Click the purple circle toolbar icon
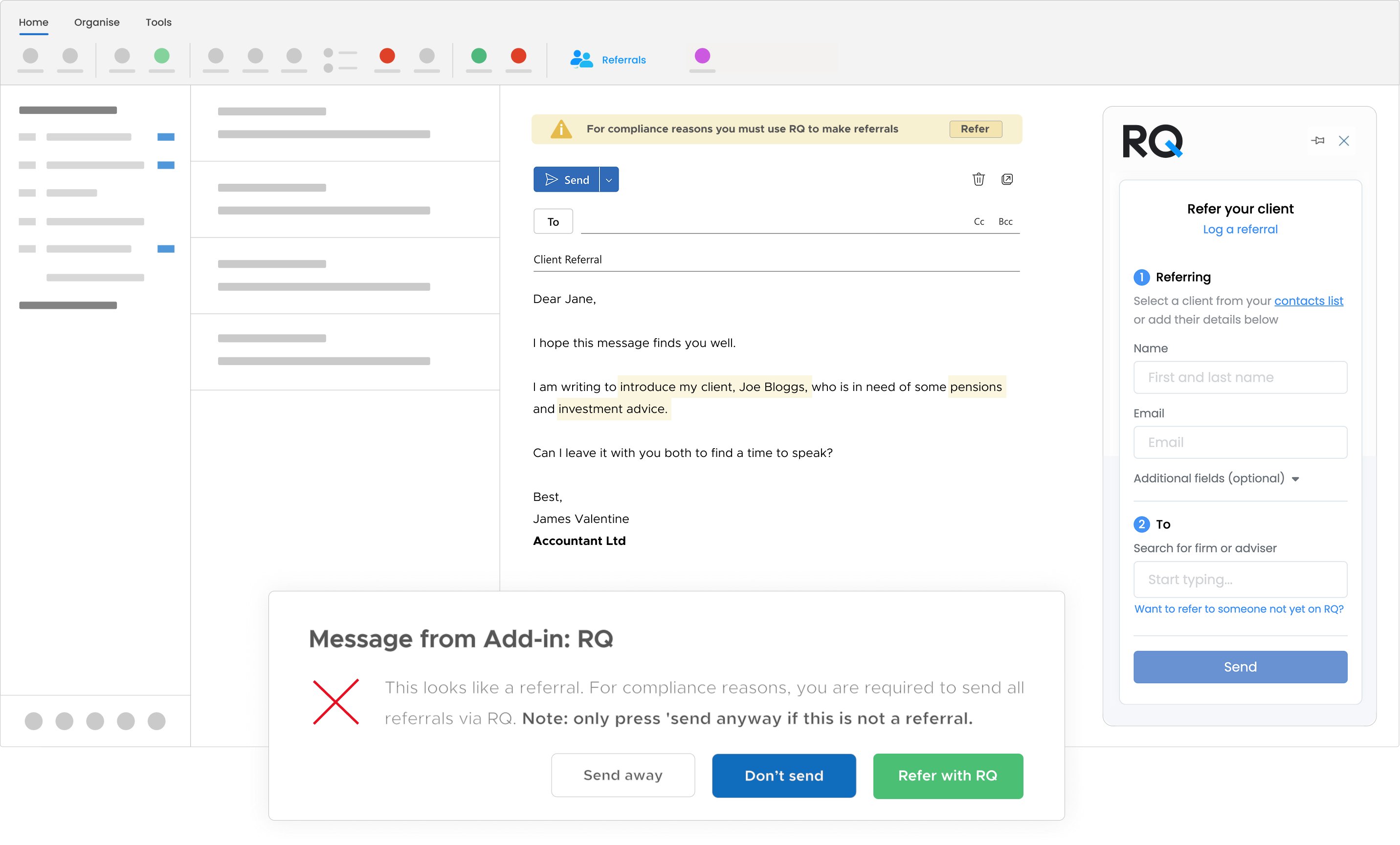The image size is (1400, 845). coord(702,56)
